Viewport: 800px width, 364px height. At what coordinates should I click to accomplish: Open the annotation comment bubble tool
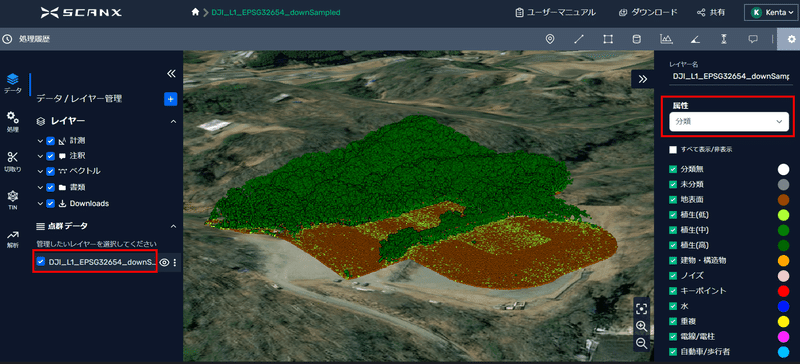click(753, 39)
